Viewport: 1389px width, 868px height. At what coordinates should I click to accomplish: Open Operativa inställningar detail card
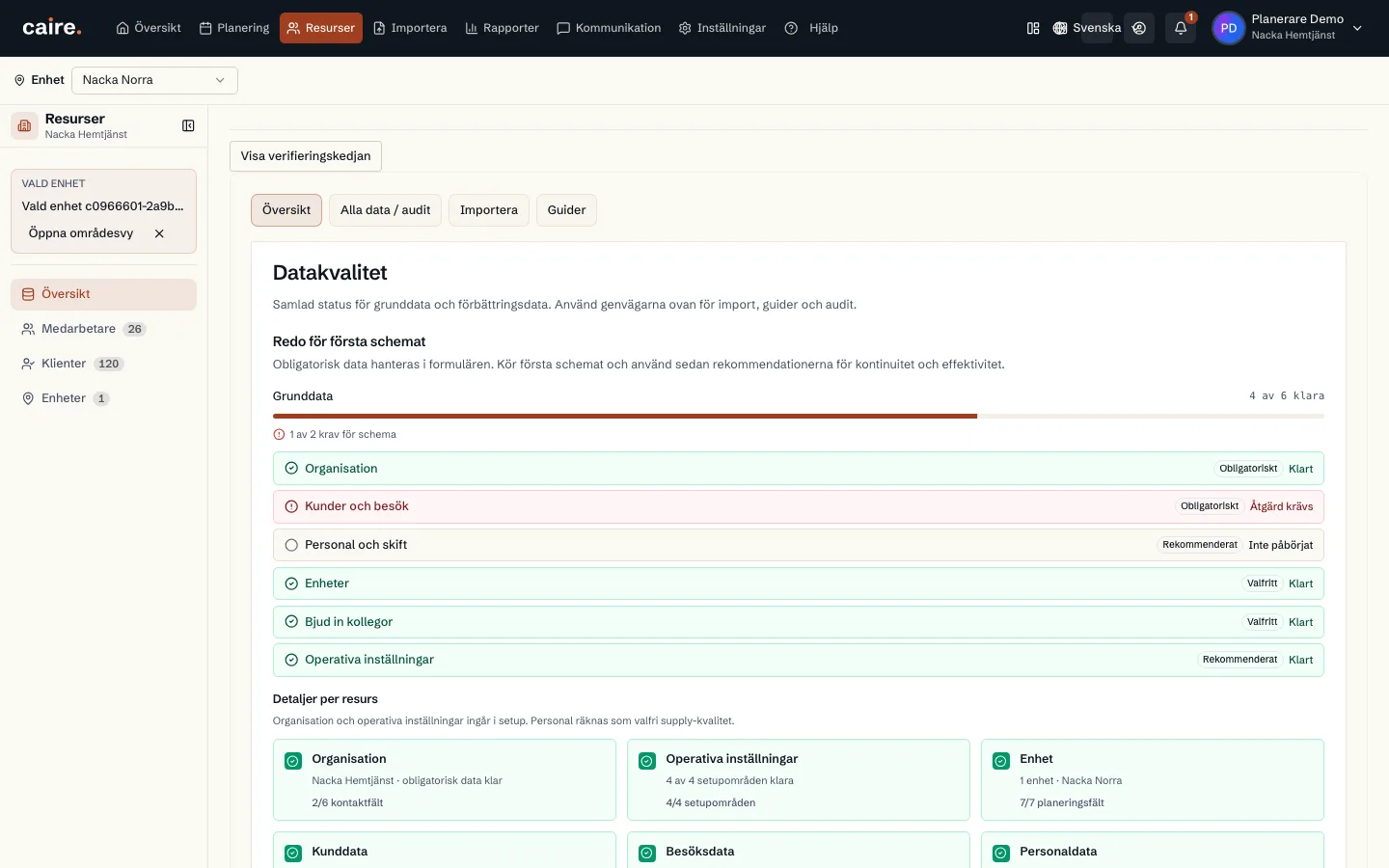(799, 780)
